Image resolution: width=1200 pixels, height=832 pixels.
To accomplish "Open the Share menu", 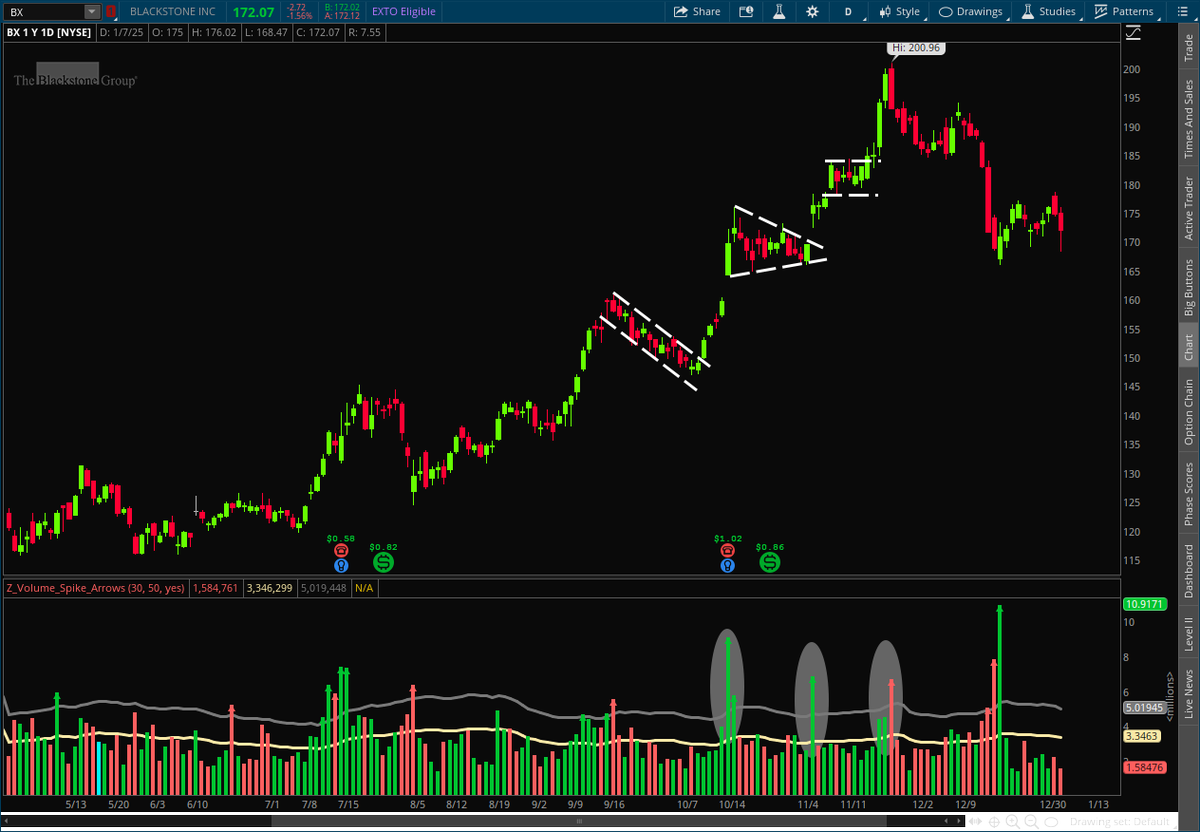I will [697, 12].
